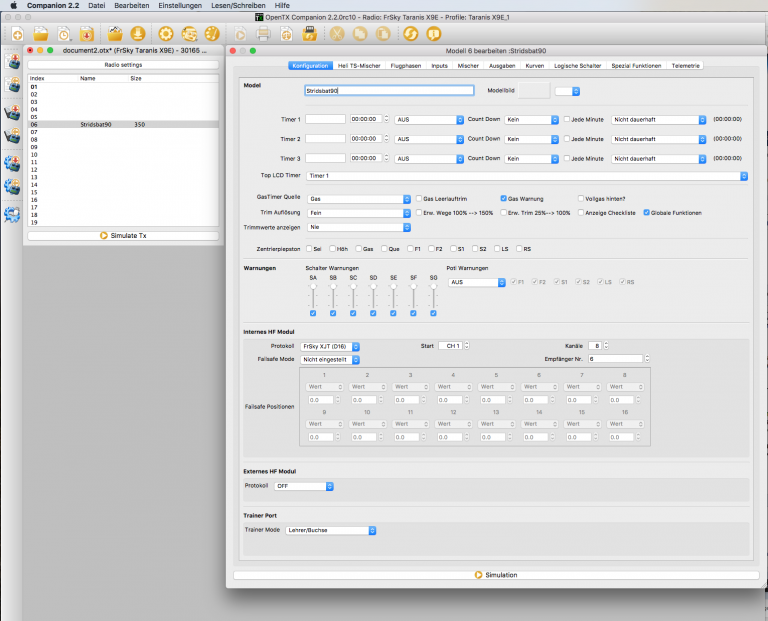
Task: Click the orange gear settings toolbar icon
Action: click(166, 34)
